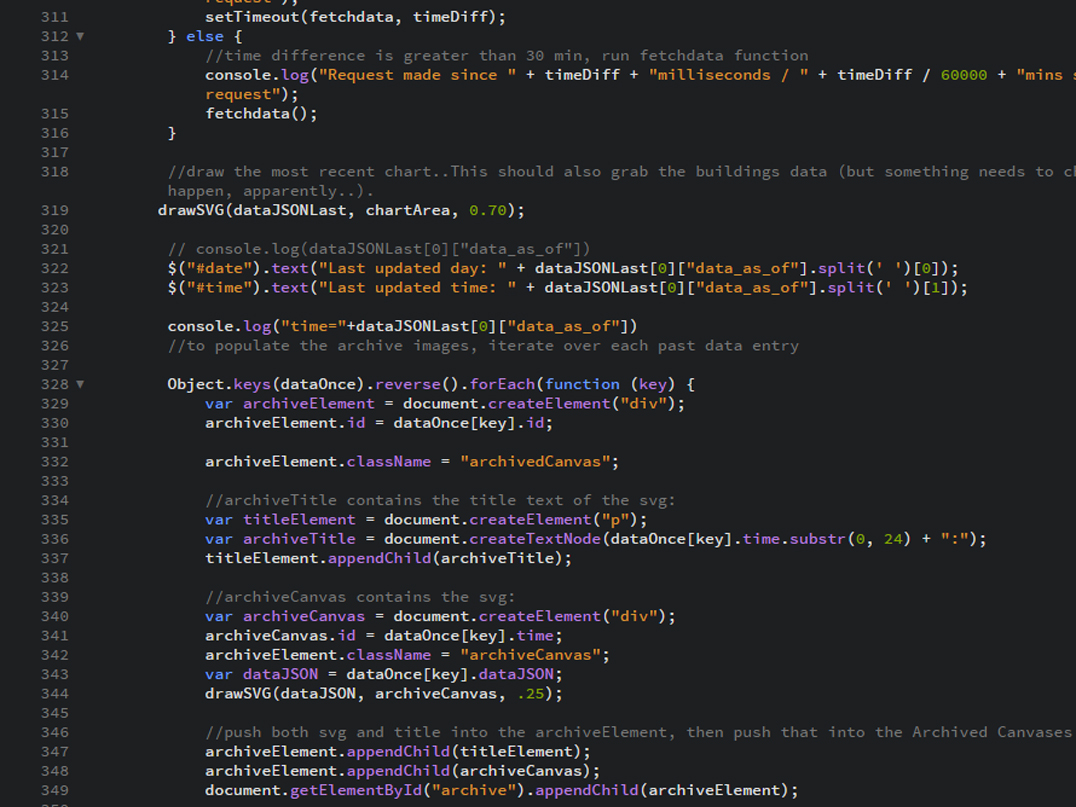Collapse the else block at line 312
Image resolution: width=1076 pixels, height=807 pixels.
pos(80,36)
